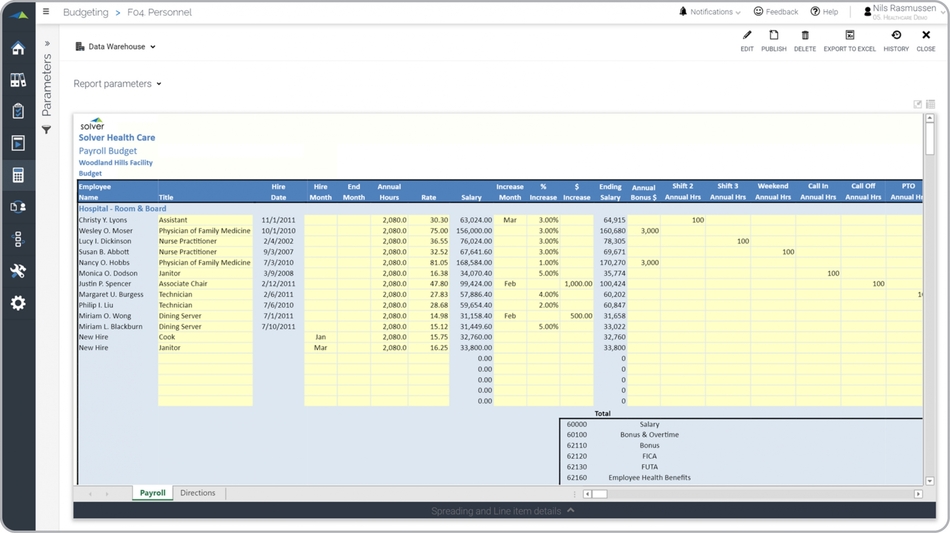Screen dimensions: 950x533
Task: Toggle the hamburger navigation menu
Action: [46, 12]
